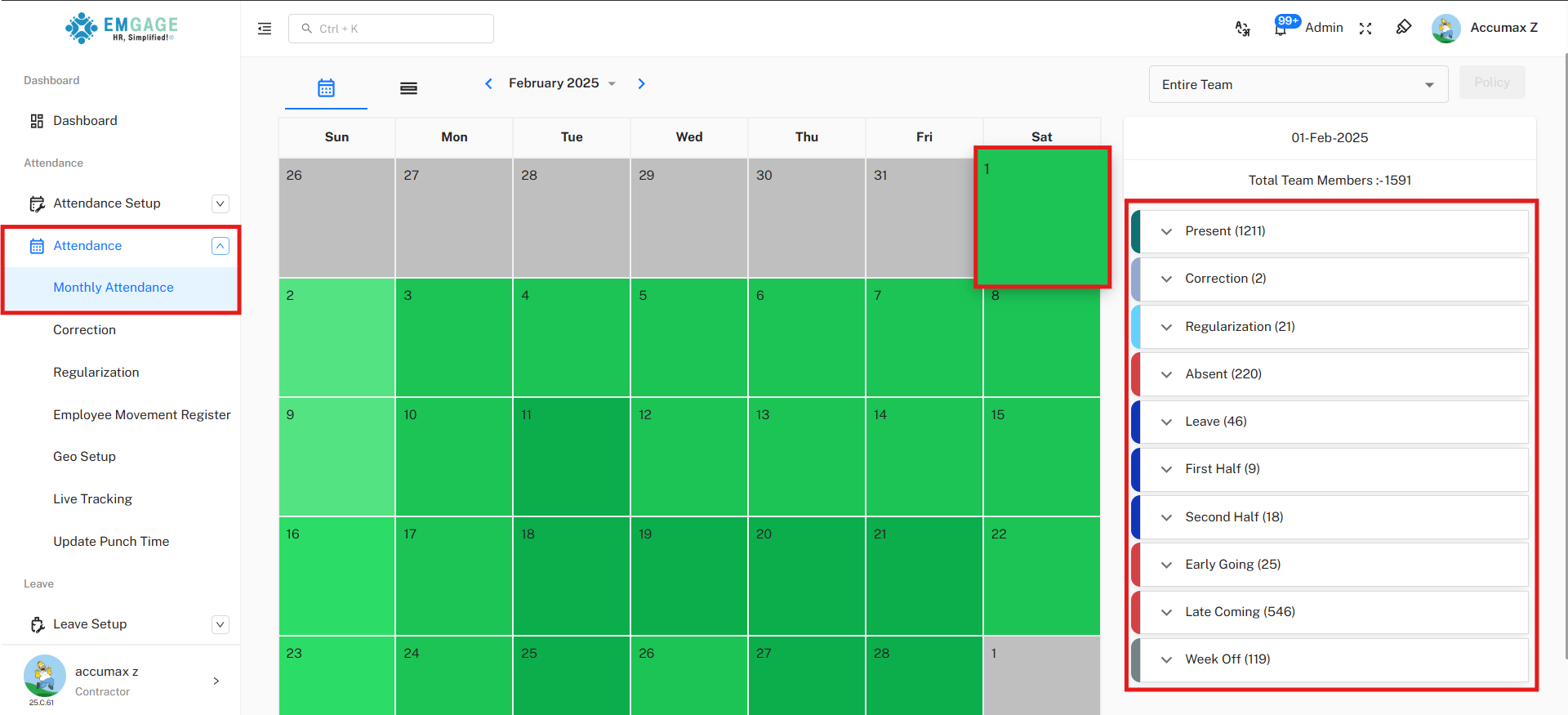Go to previous month arrow

point(488,83)
